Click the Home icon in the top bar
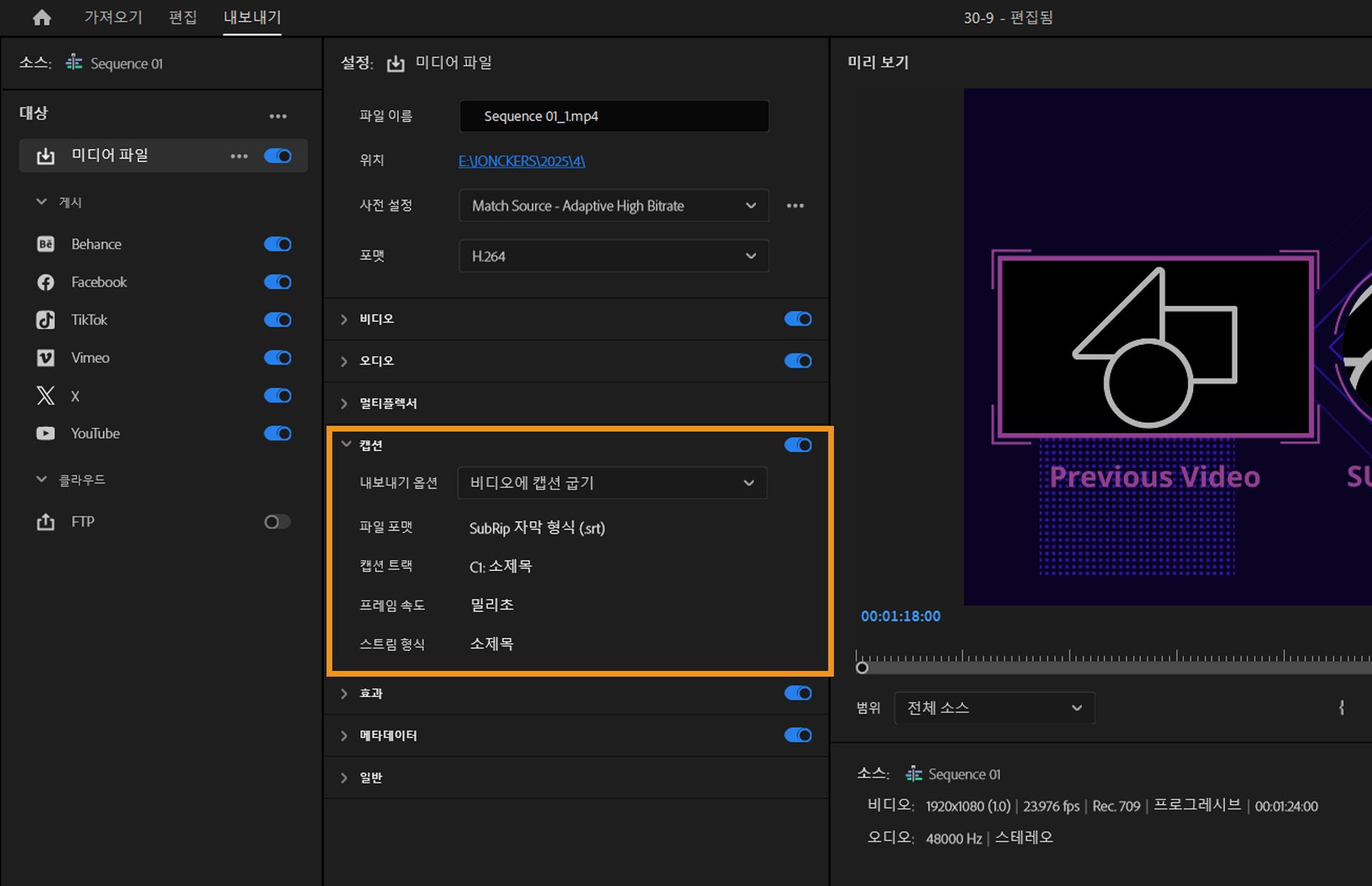Screen dimensions: 1372x886 (41, 17)
